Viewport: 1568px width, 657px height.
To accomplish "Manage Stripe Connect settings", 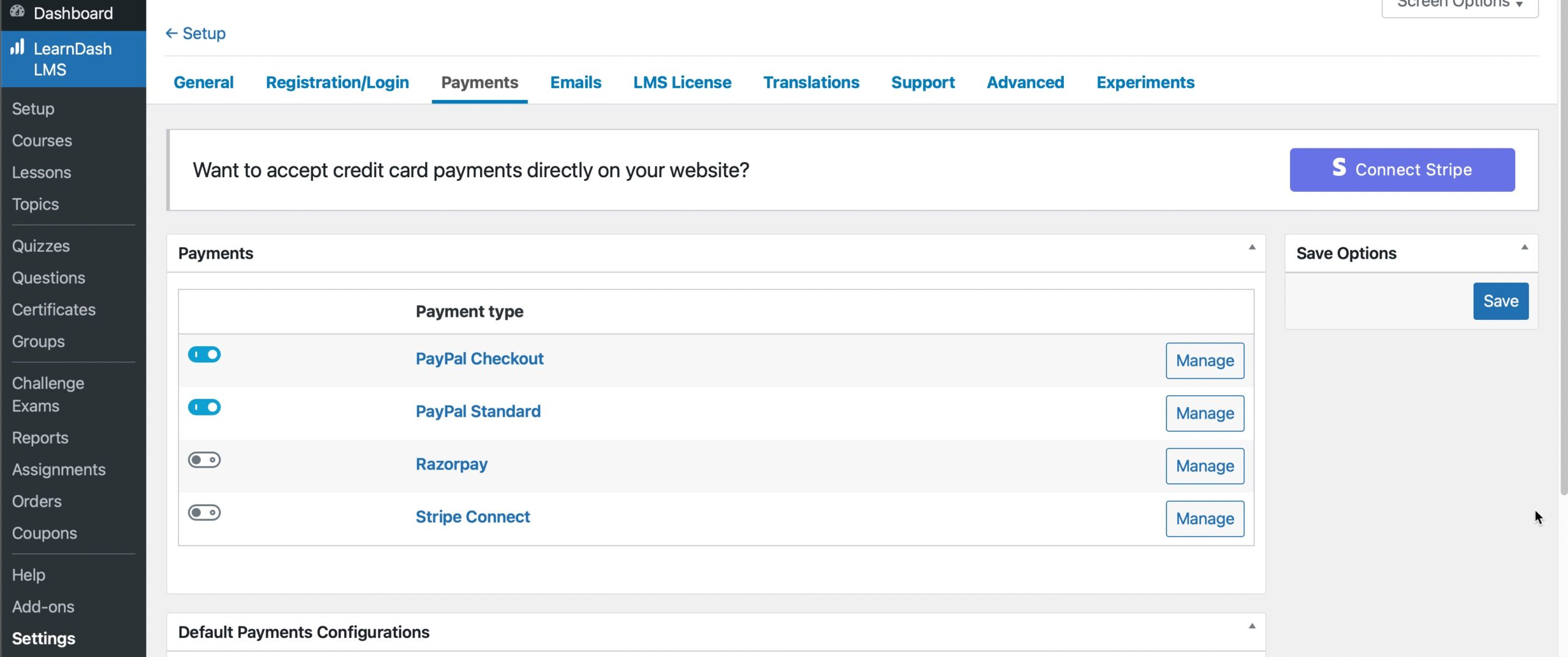I will point(1205,518).
